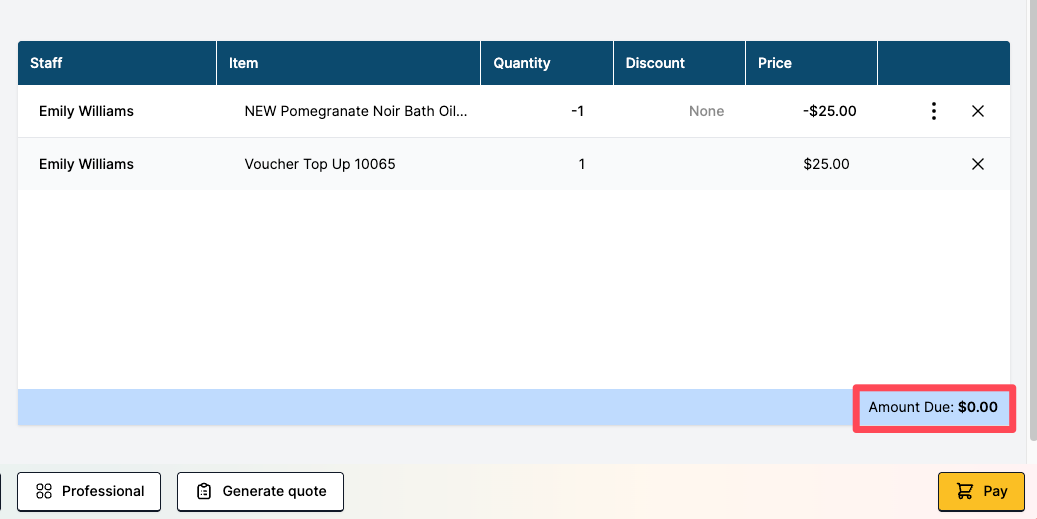Open the three-dot menu for Pomegranate Noir row
Image resolution: width=1037 pixels, height=519 pixels.
[x=933, y=111]
